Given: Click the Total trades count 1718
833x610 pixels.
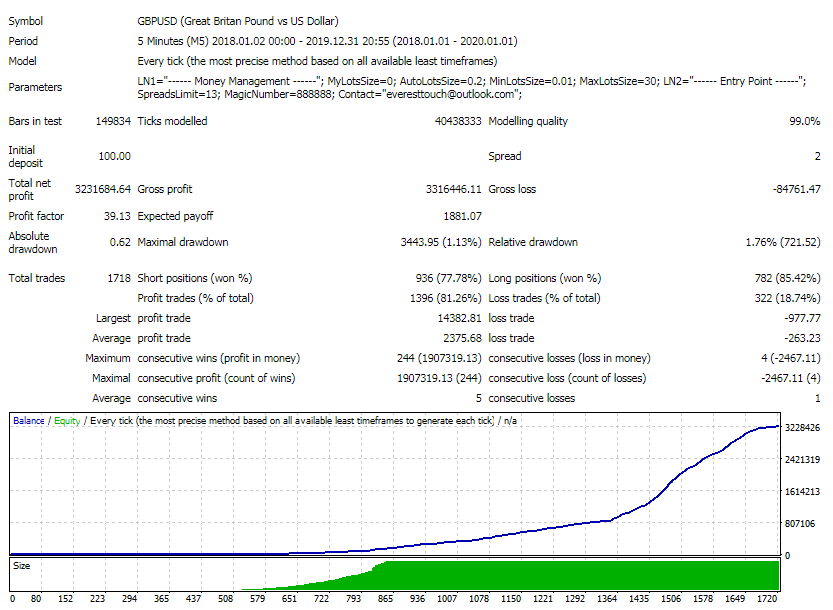Looking at the screenshot, I should click(119, 278).
